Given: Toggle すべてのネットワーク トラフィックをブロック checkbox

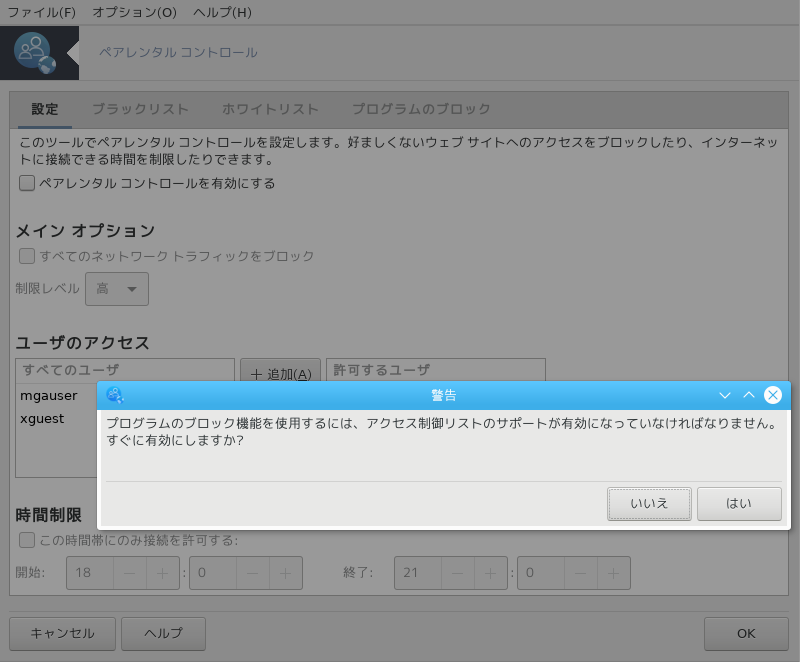Looking at the screenshot, I should [27, 256].
